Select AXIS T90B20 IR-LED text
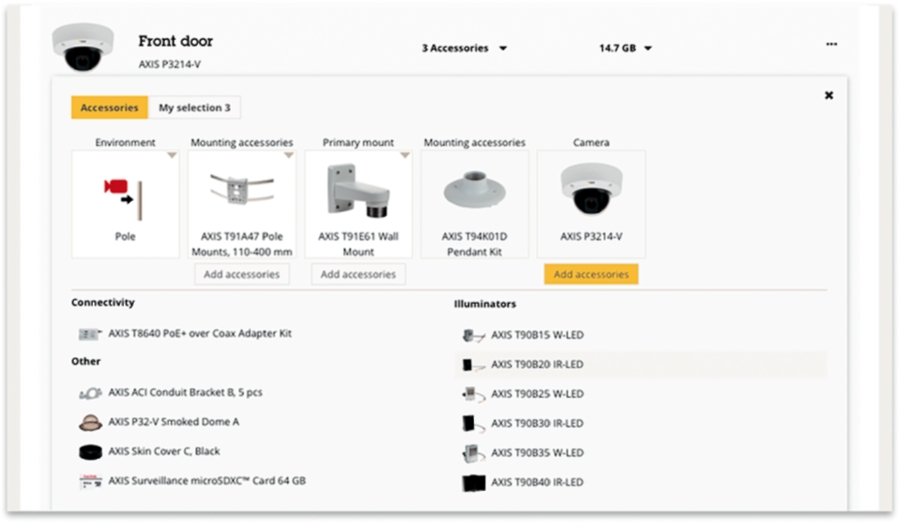This screenshot has height=528, width=906. pos(537,365)
